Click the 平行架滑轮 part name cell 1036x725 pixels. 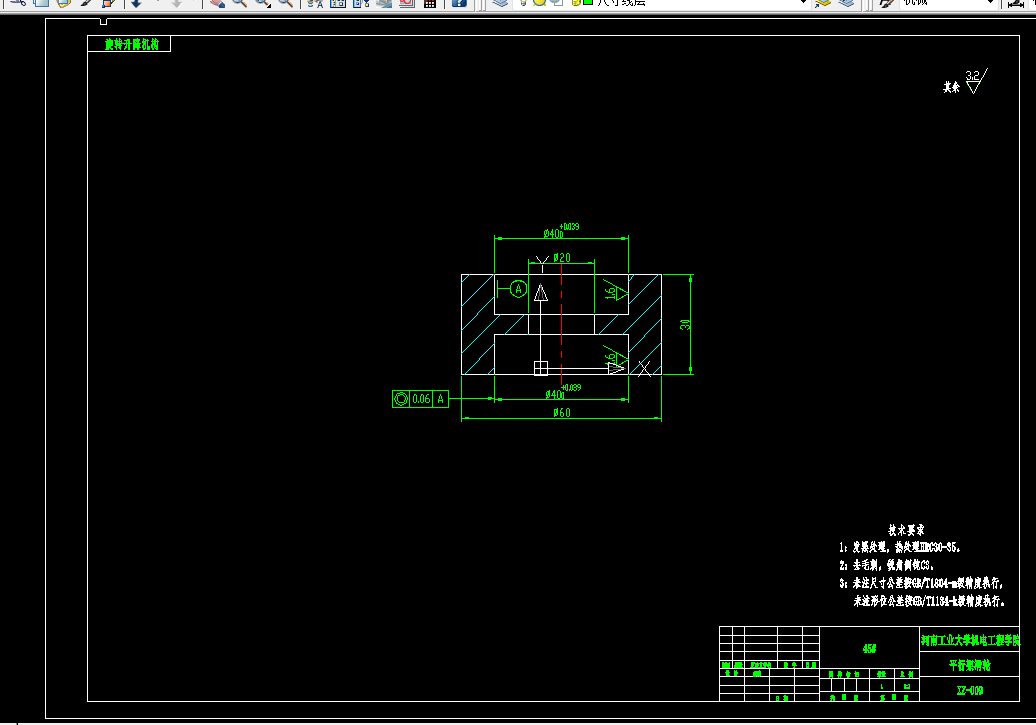[969, 665]
